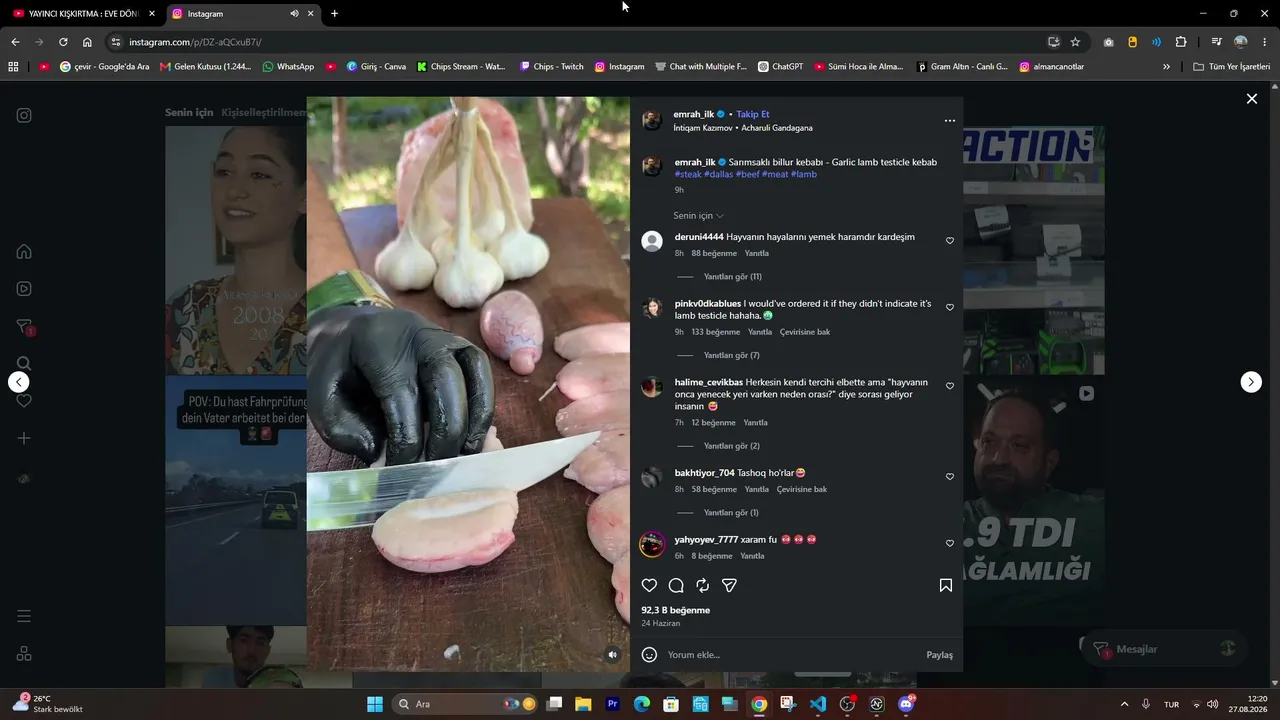The width and height of the screenshot is (1280, 720).
Task: Create a new post with plus icon
Action: pyautogui.click(x=24, y=438)
